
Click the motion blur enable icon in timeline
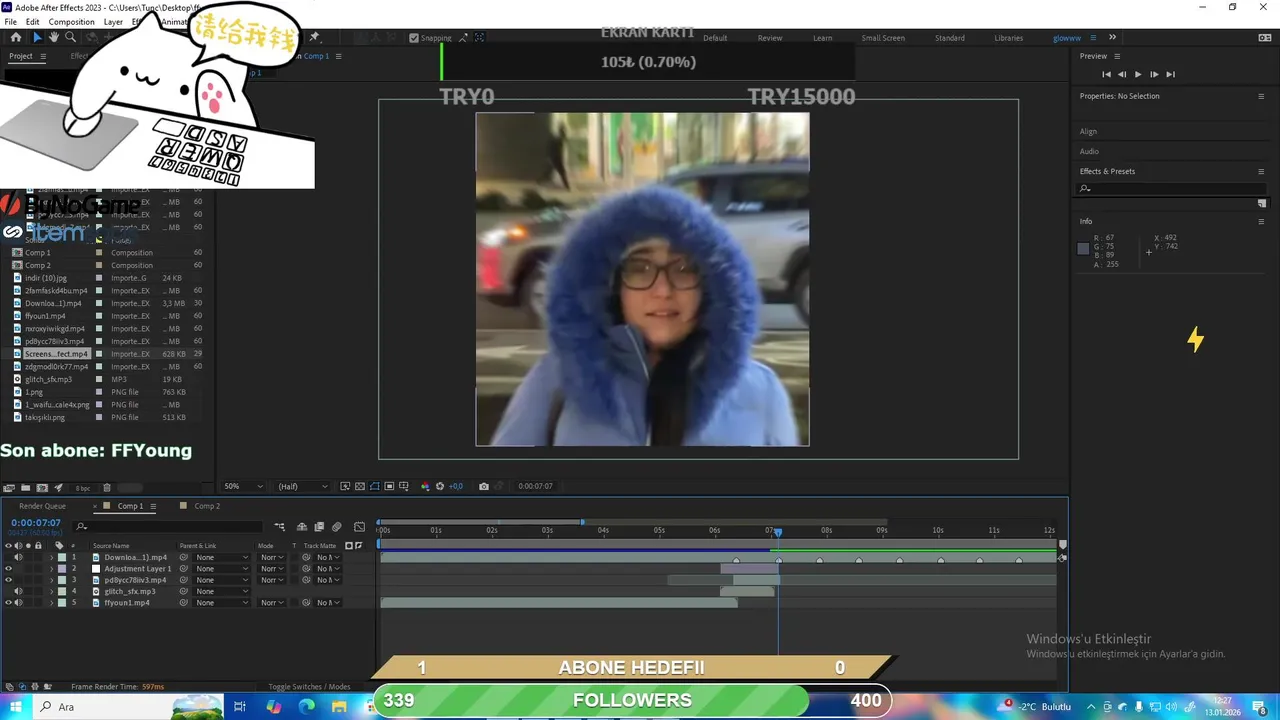tap(336, 526)
